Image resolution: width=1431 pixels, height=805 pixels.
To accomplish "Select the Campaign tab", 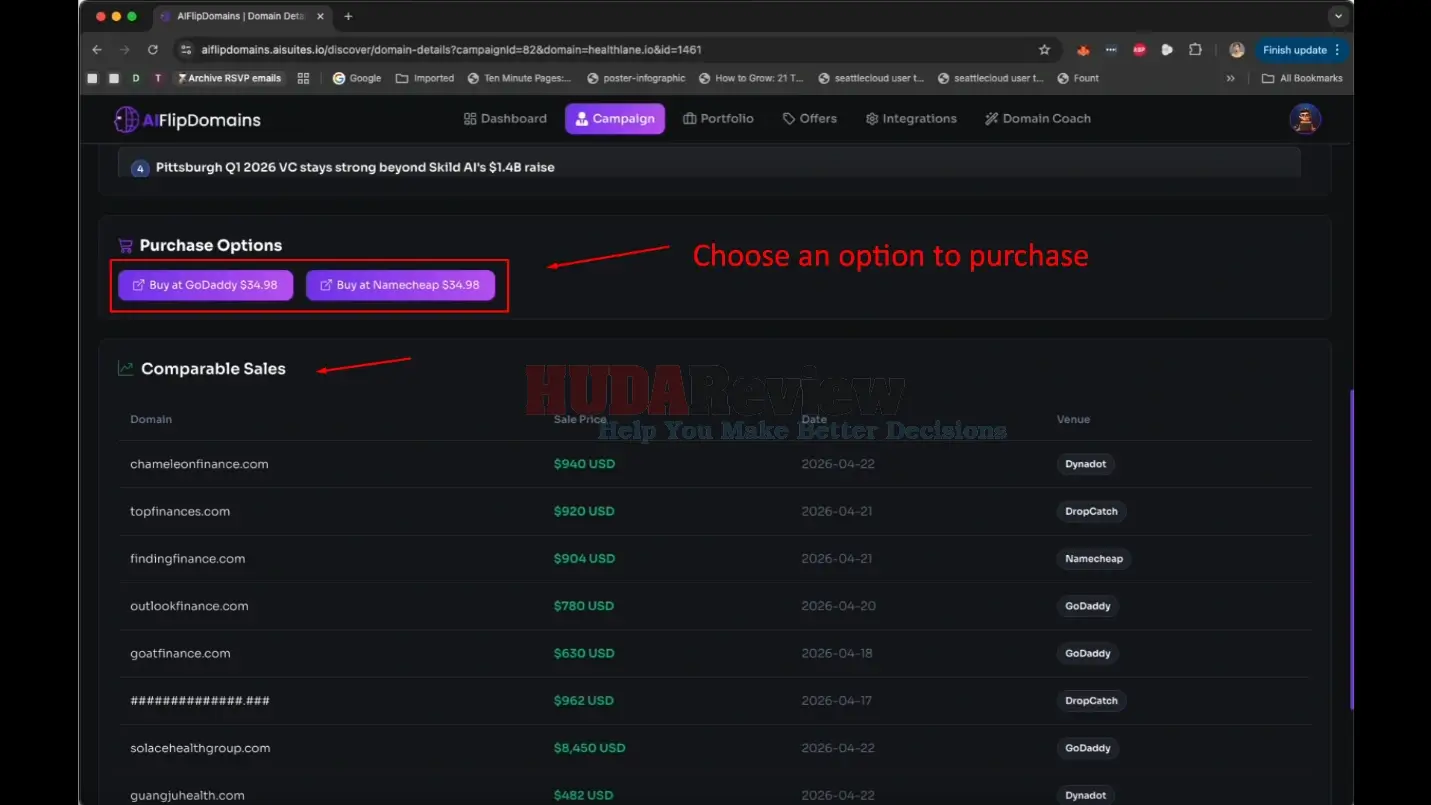I will coord(615,118).
